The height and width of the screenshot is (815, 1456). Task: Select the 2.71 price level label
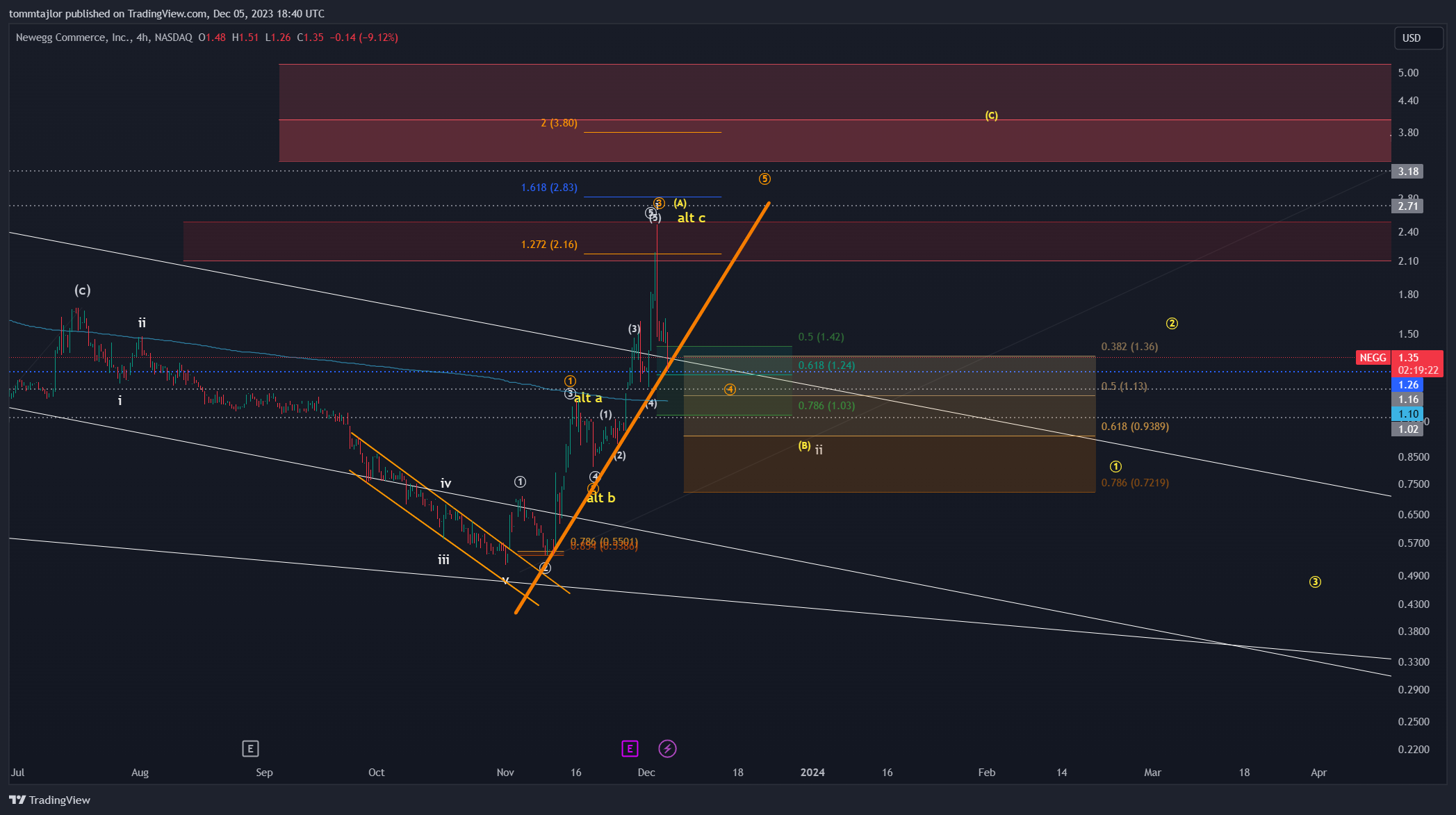coord(1407,206)
